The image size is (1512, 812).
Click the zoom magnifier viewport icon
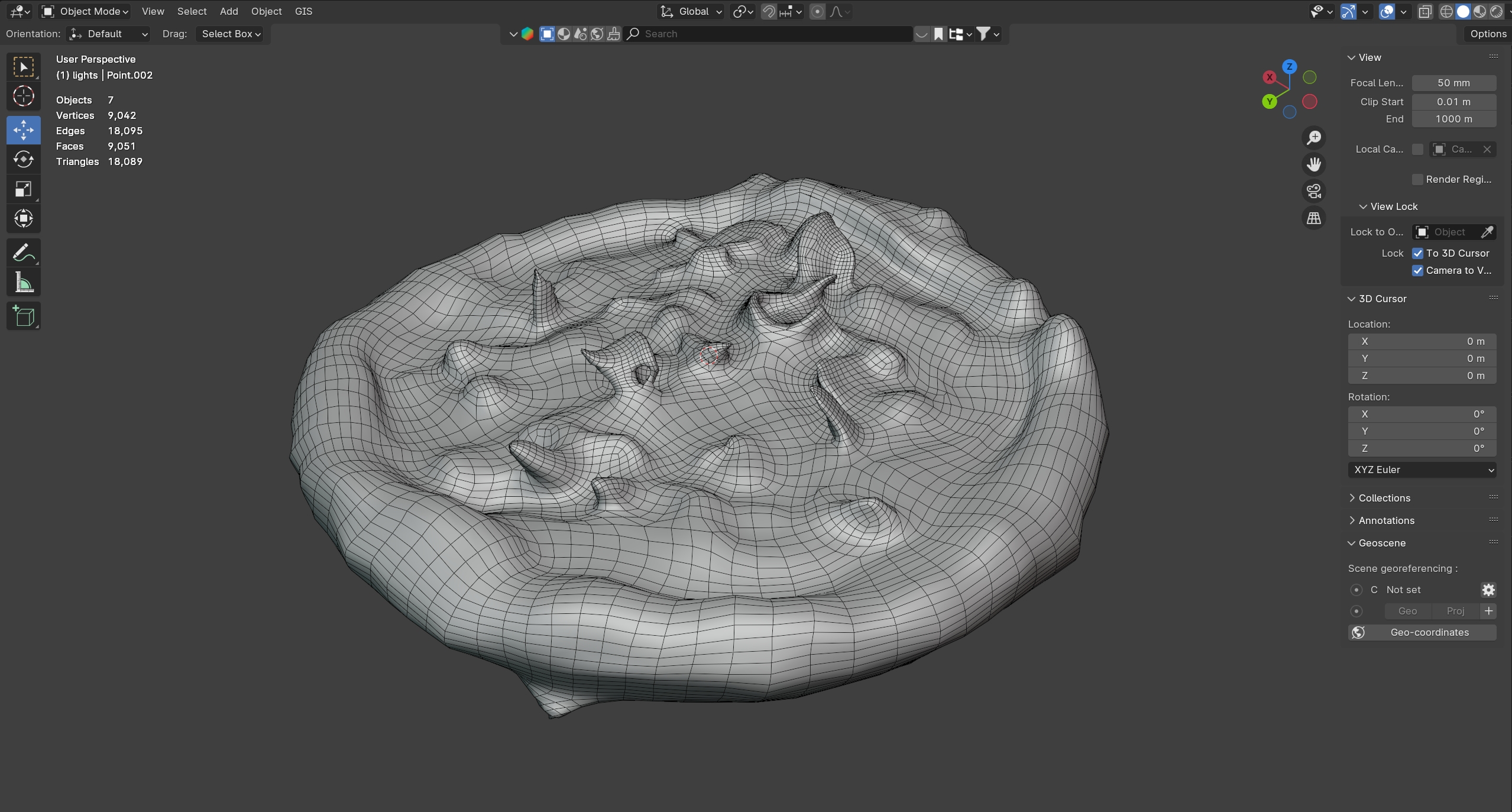click(1313, 138)
